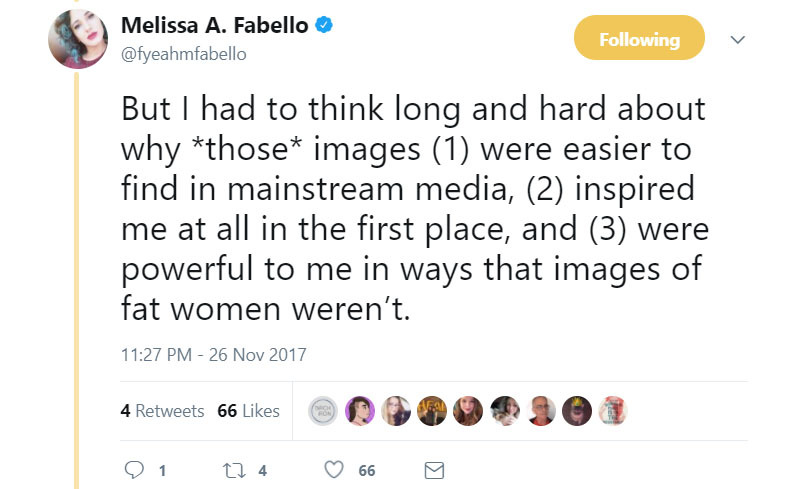Click the last liker avatar in row
795x489 pixels.
coord(613,411)
